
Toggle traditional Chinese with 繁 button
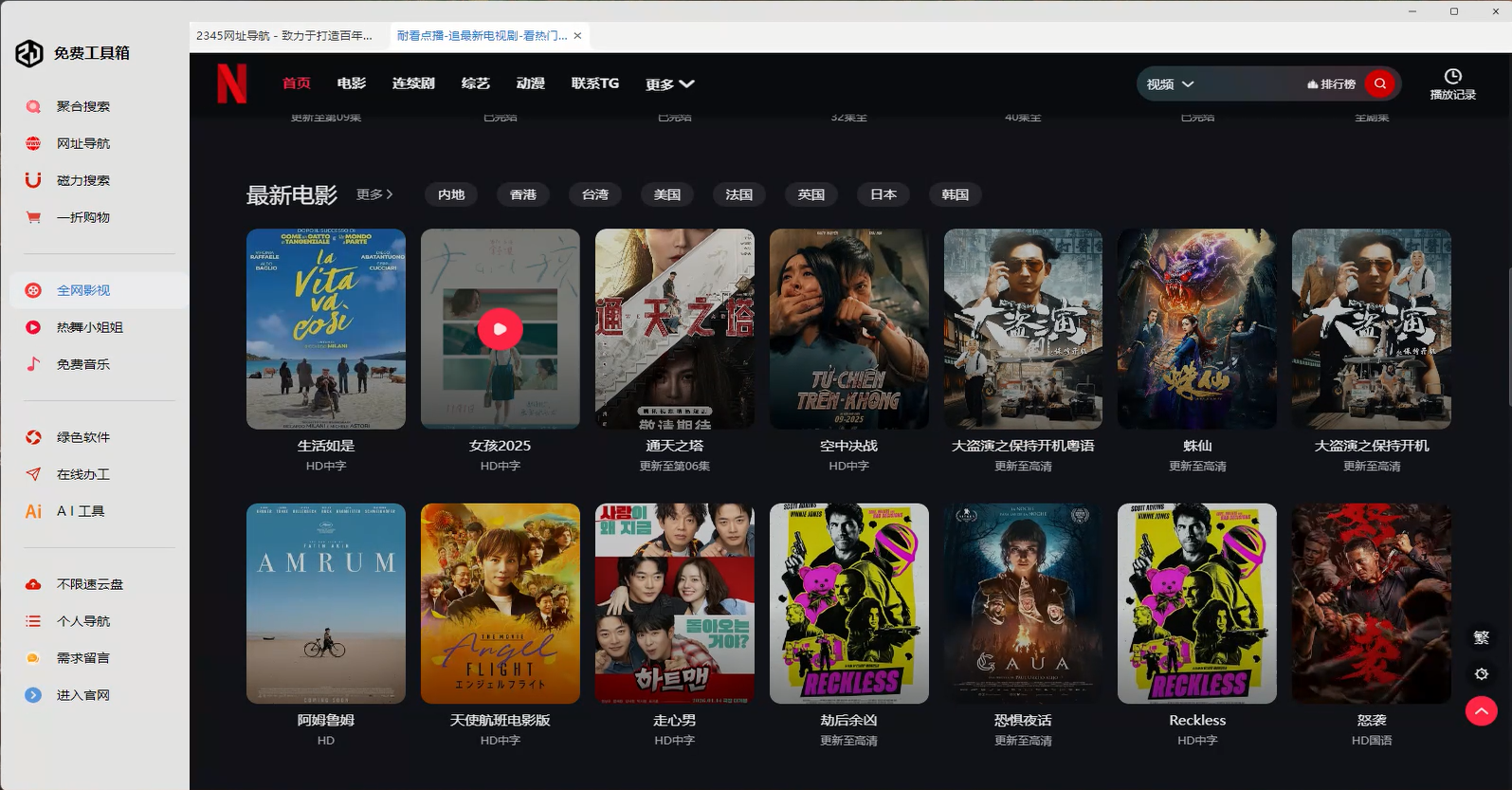[x=1481, y=638]
